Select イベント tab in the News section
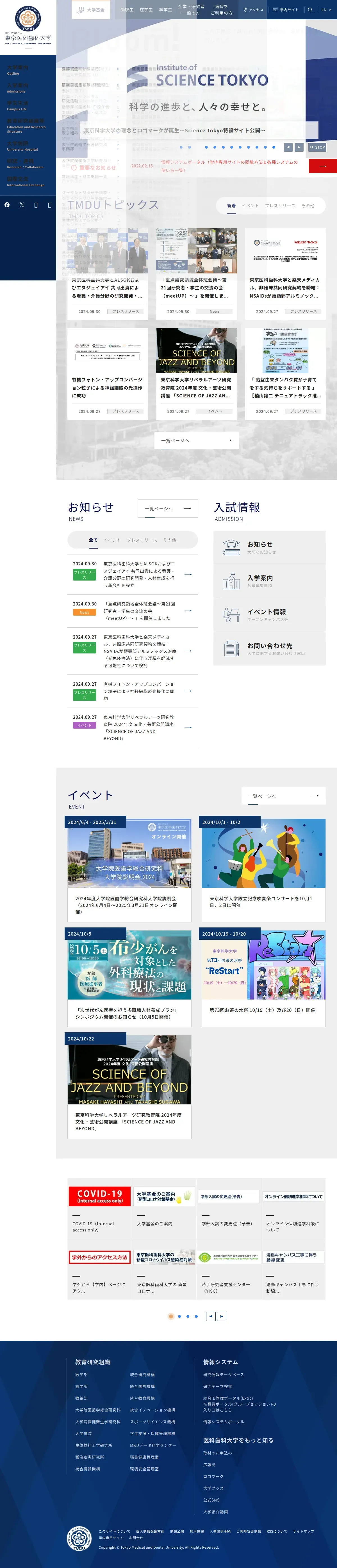The width and height of the screenshot is (337, 1568). [112, 540]
